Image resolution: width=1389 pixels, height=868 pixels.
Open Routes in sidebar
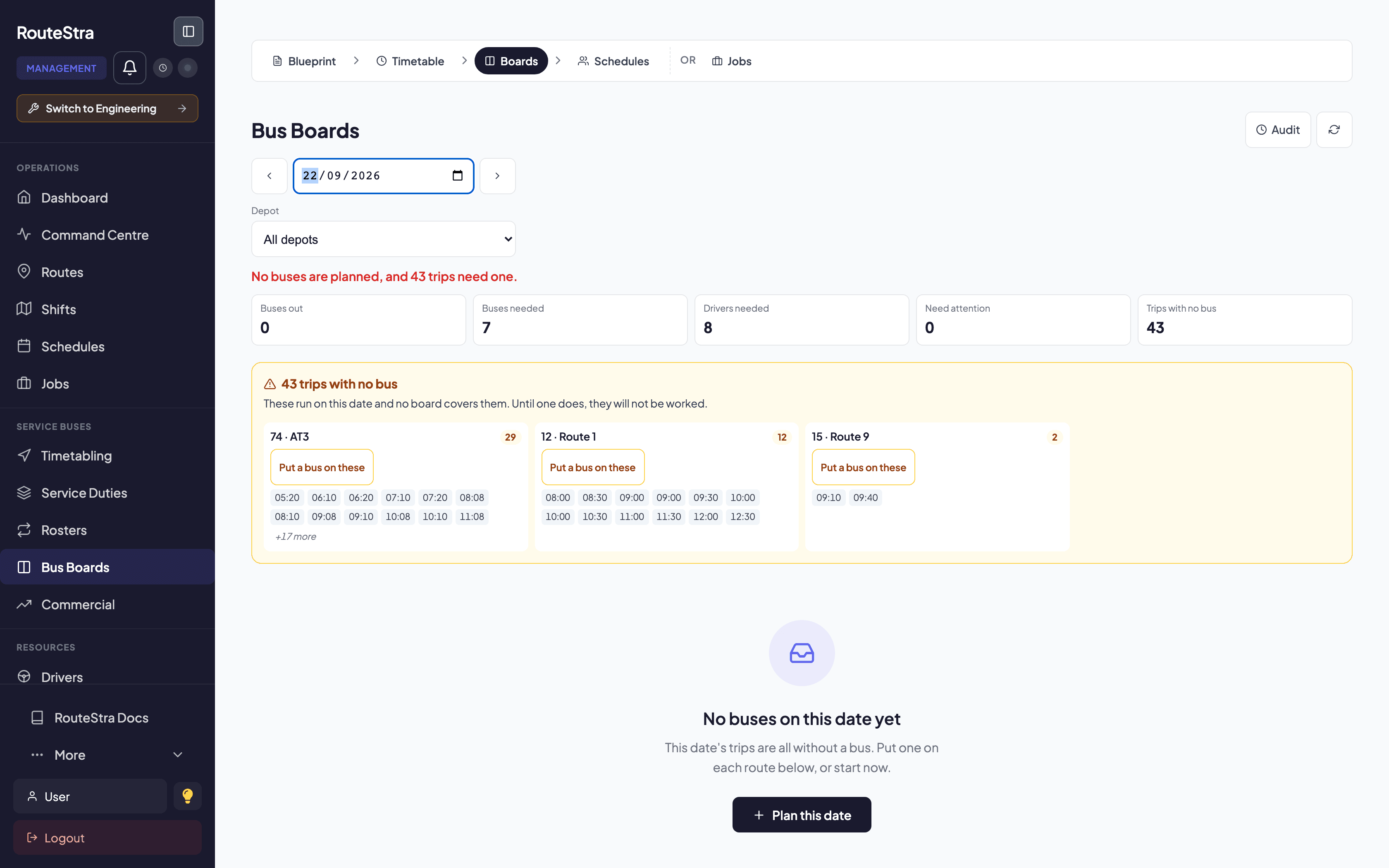[107, 272]
